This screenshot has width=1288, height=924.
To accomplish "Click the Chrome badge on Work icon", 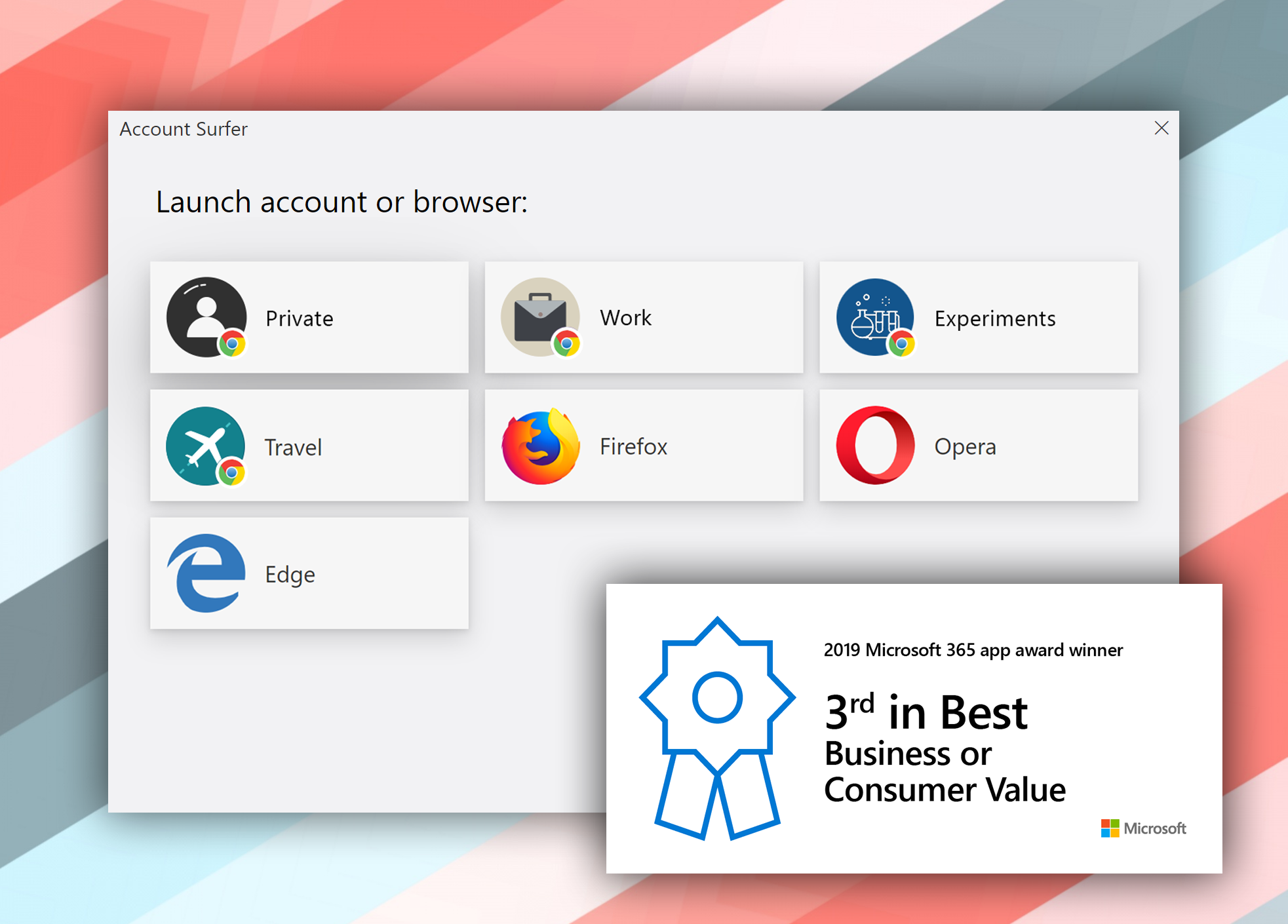I will [x=566, y=343].
